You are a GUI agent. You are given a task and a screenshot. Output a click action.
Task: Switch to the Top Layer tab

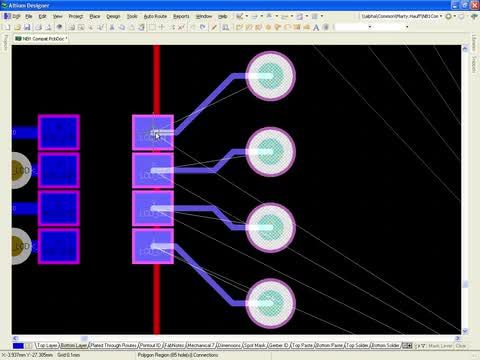click(47, 346)
